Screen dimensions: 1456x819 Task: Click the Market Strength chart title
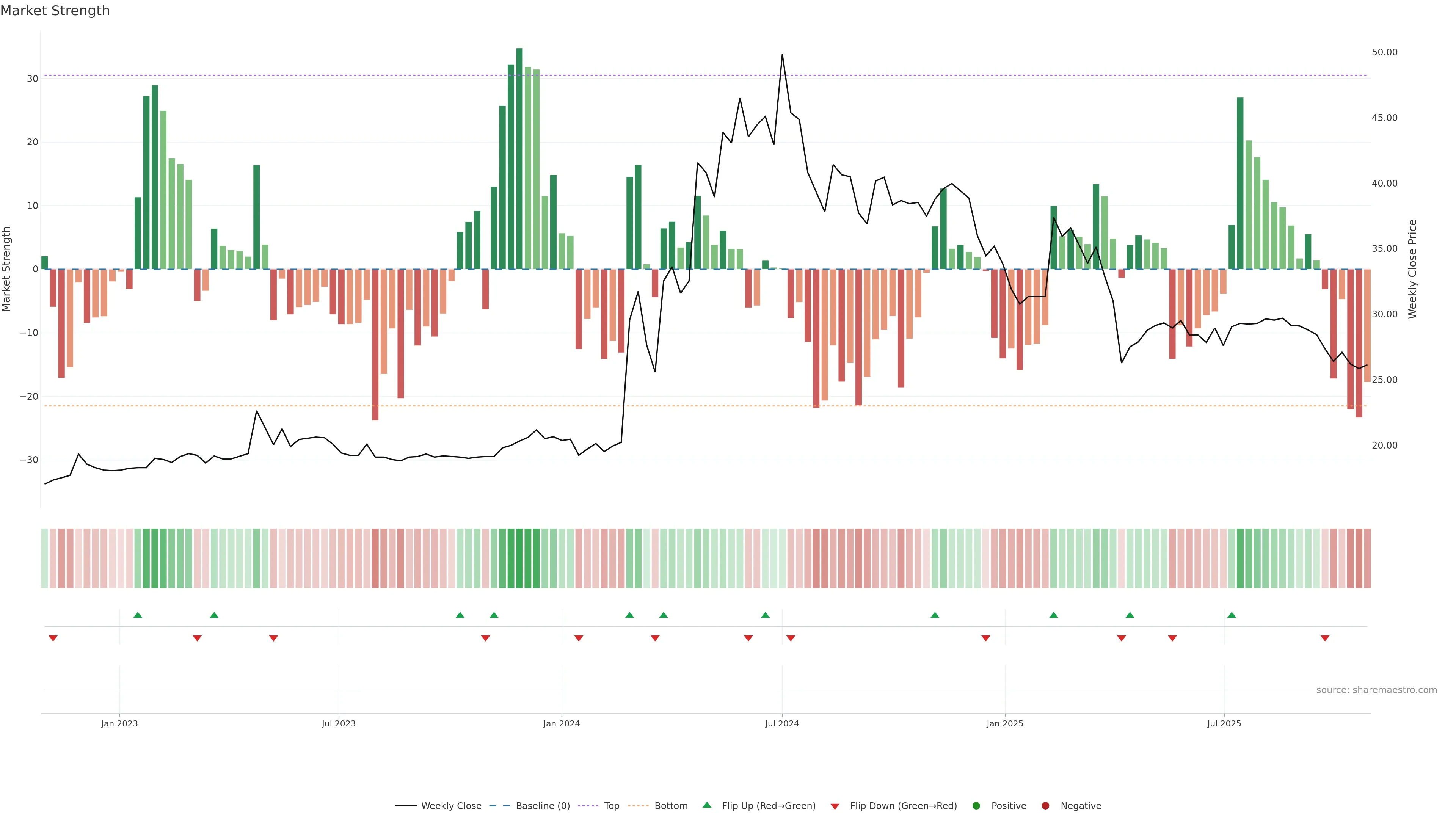(55, 11)
